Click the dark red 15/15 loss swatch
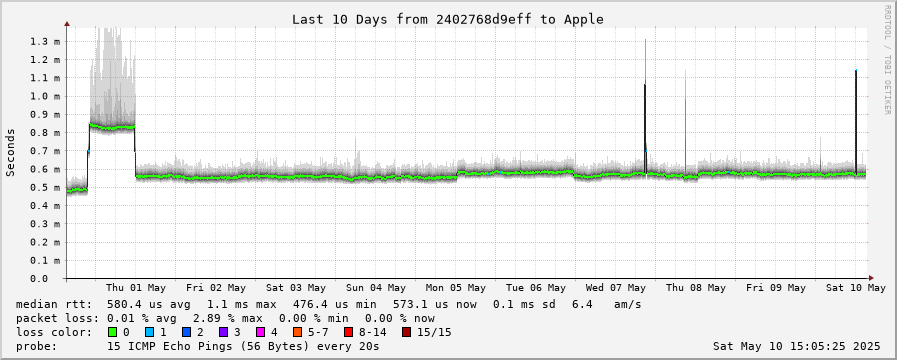 click(x=406, y=332)
